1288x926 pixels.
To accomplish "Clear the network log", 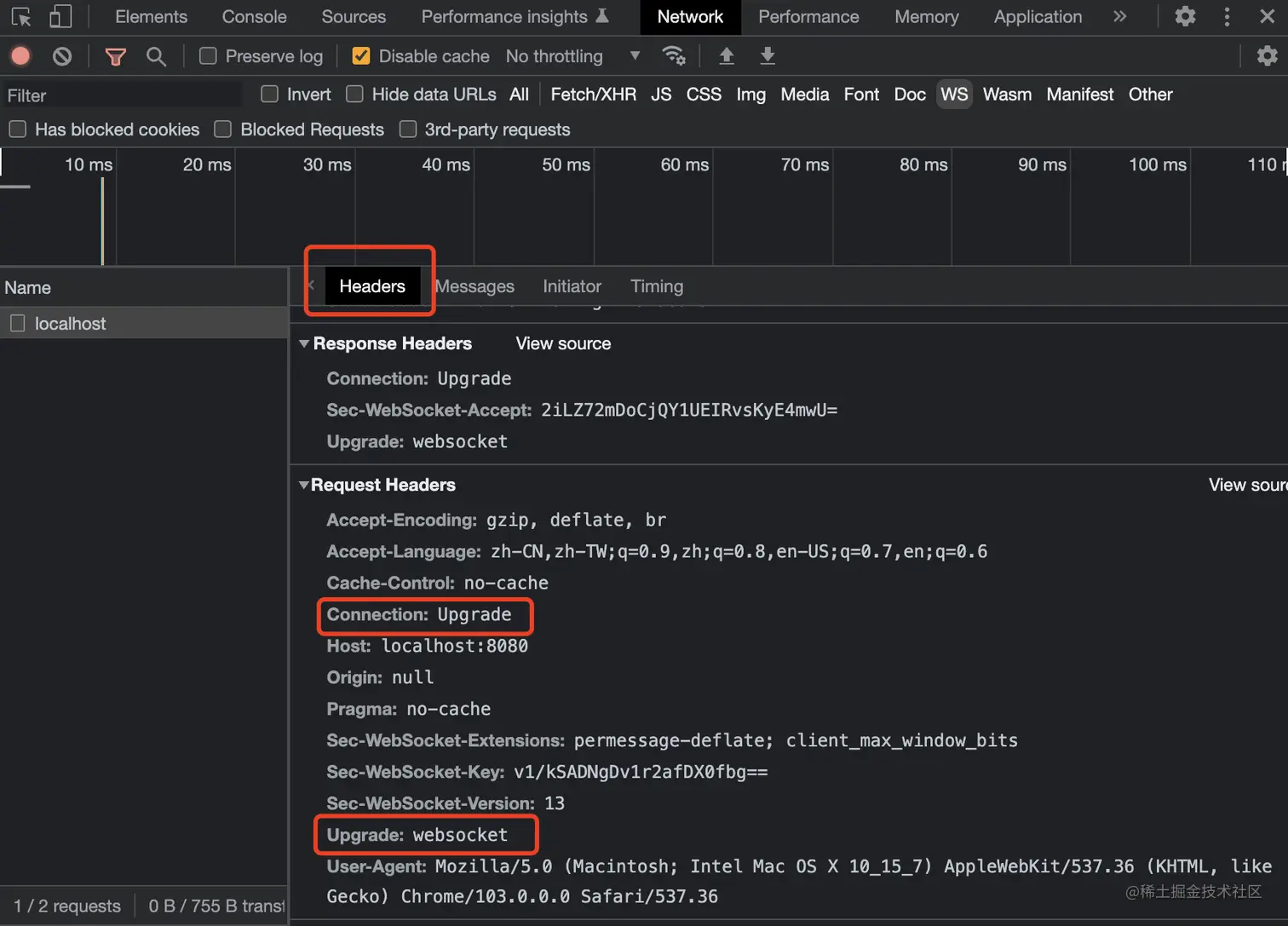I will (x=62, y=56).
